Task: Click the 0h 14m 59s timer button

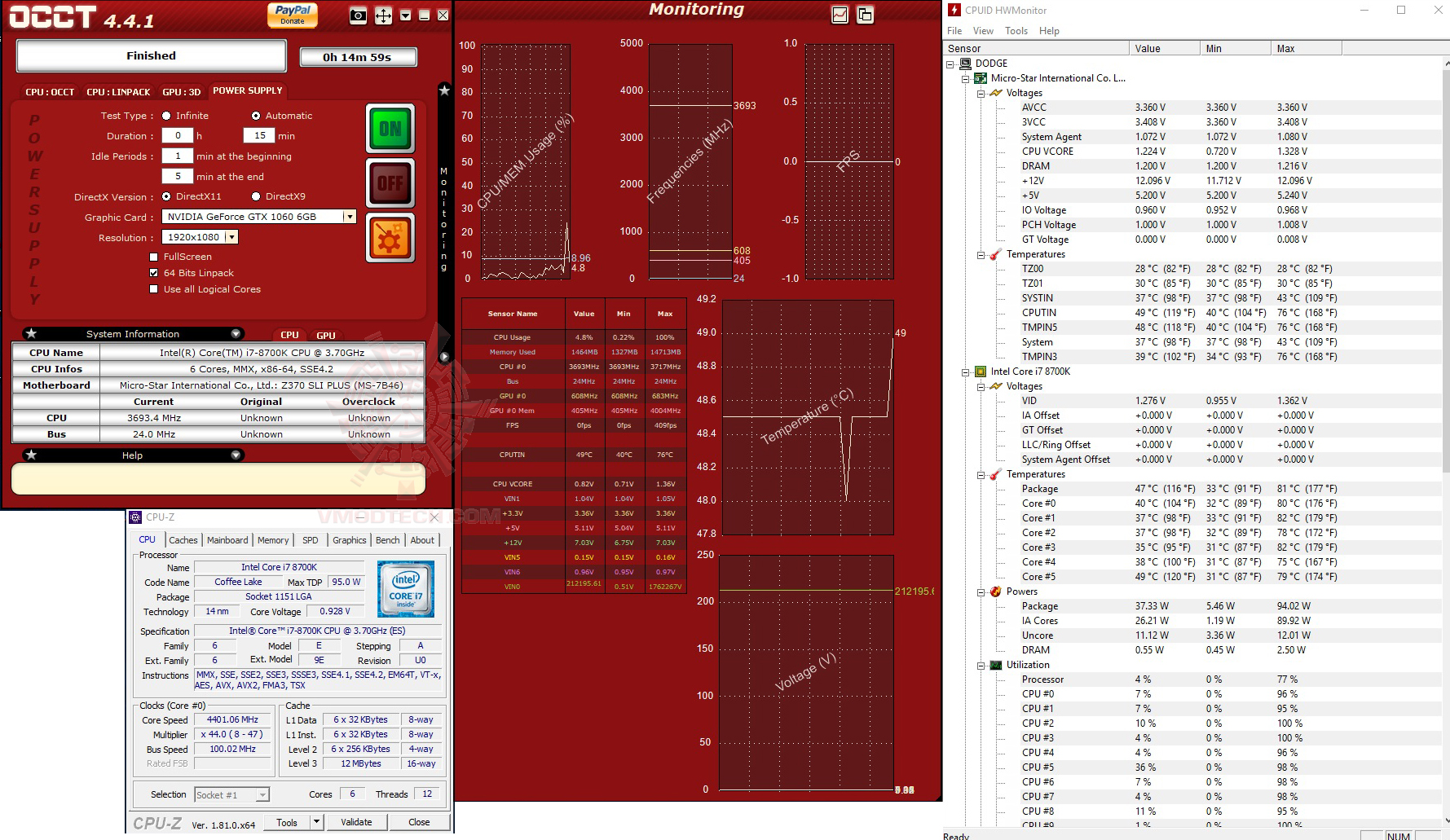Action: [357, 57]
